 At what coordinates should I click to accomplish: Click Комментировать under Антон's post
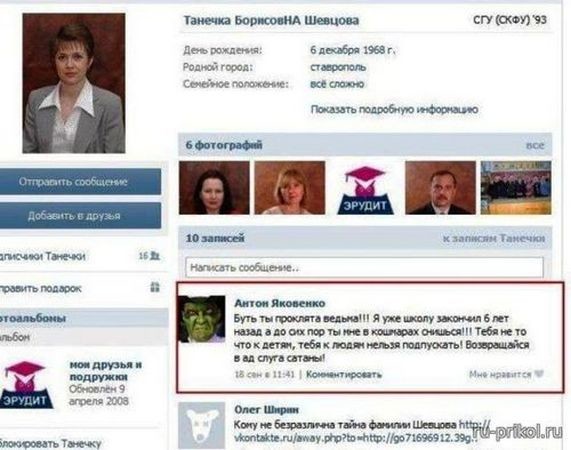point(343,374)
